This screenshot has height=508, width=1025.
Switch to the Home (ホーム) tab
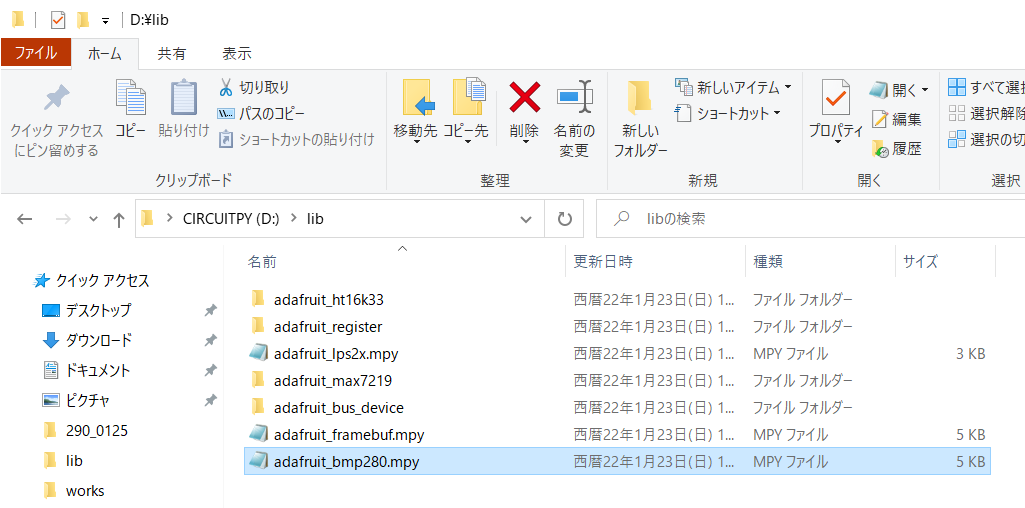105,54
